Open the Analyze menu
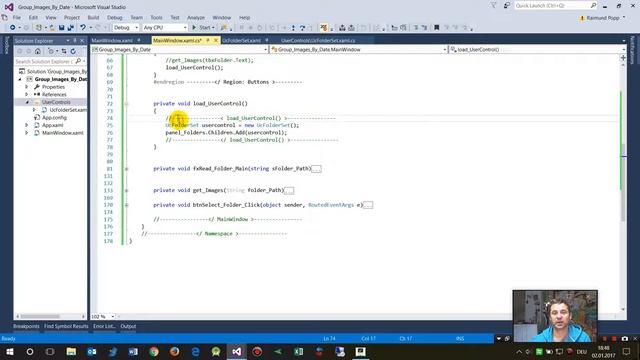The height and width of the screenshot is (360, 640). tap(196, 18)
